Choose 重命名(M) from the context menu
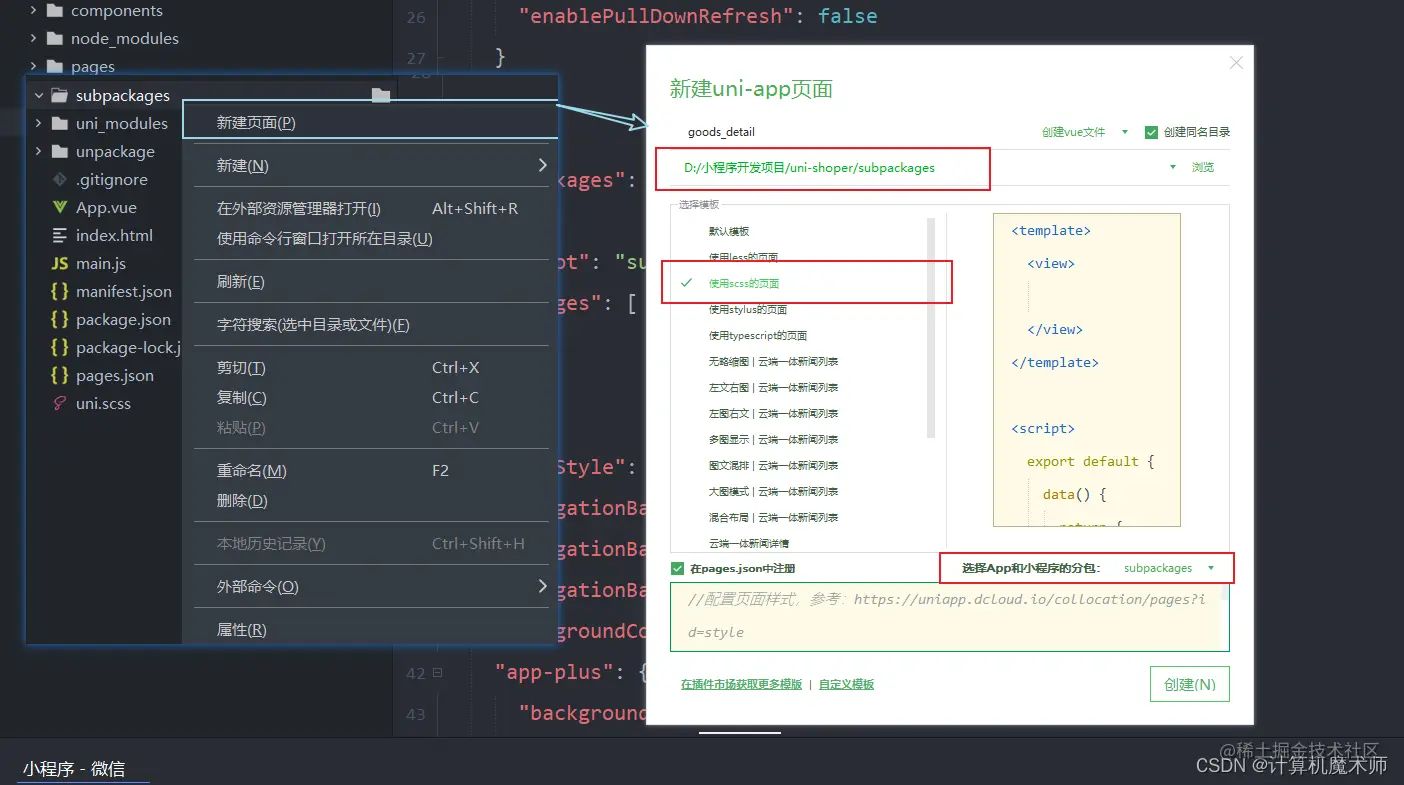This screenshot has width=1404, height=785. point(369,470)
